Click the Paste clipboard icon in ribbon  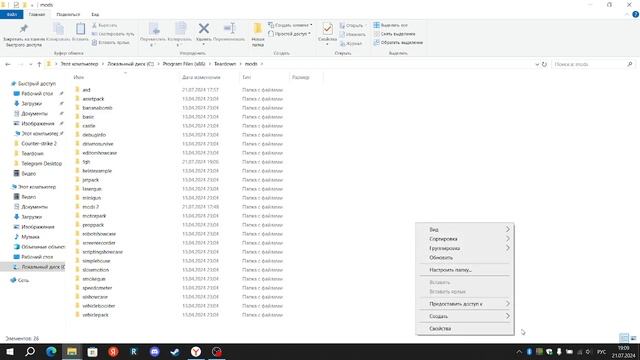tap(80, 29)
